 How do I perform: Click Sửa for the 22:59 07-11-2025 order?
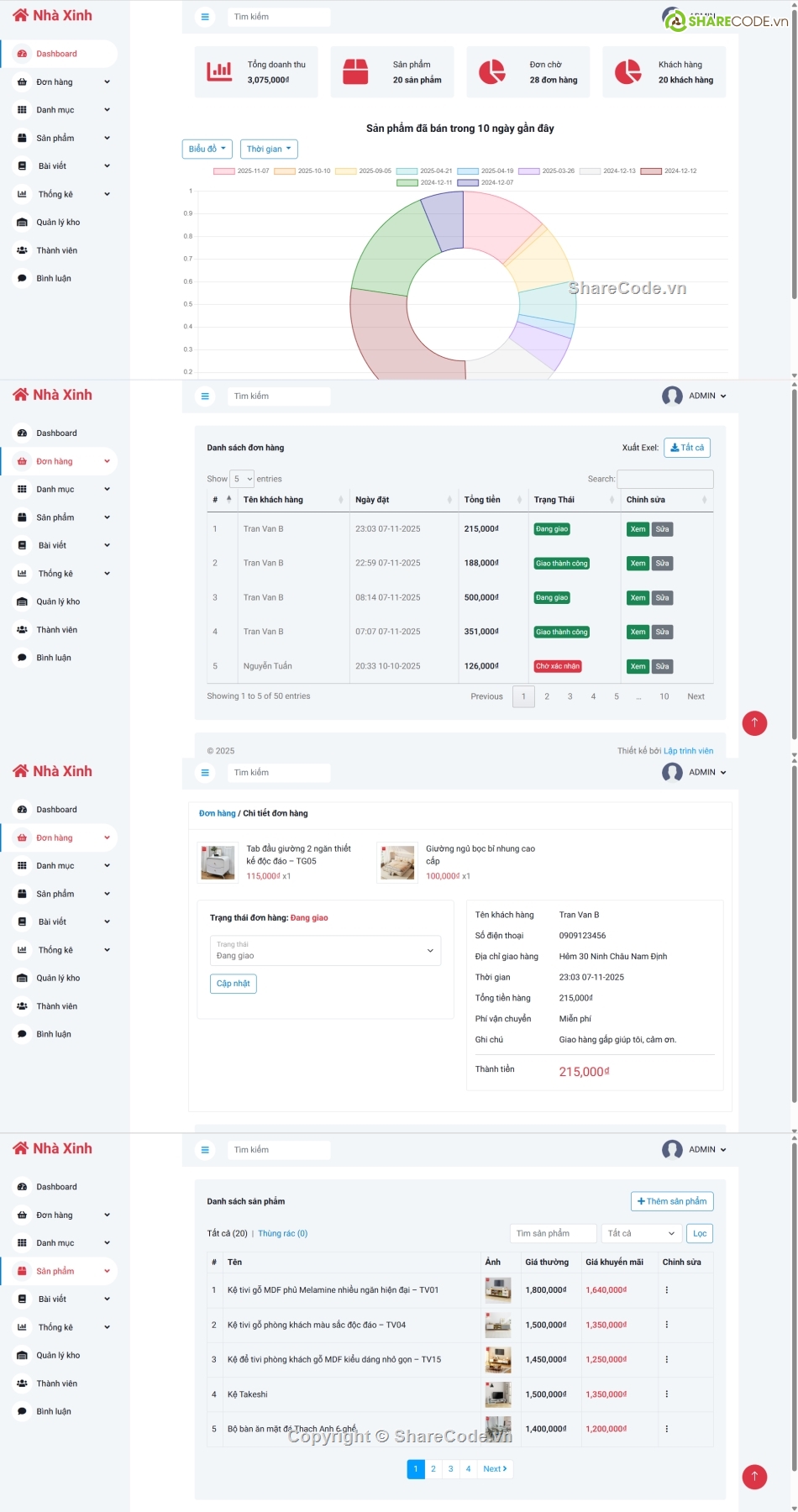[x=663, y=564]
